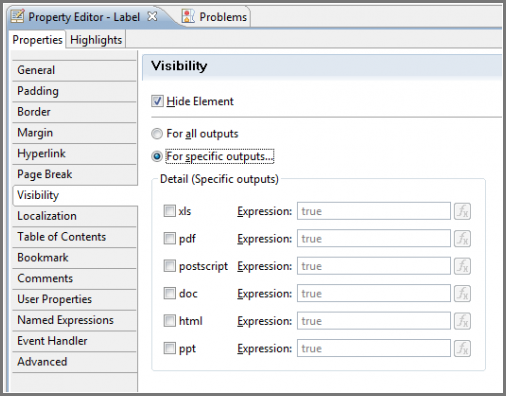The width and height of the screenshot is (506, 396).
Task: Open the Table of Contents category
Action: [75, 237]
